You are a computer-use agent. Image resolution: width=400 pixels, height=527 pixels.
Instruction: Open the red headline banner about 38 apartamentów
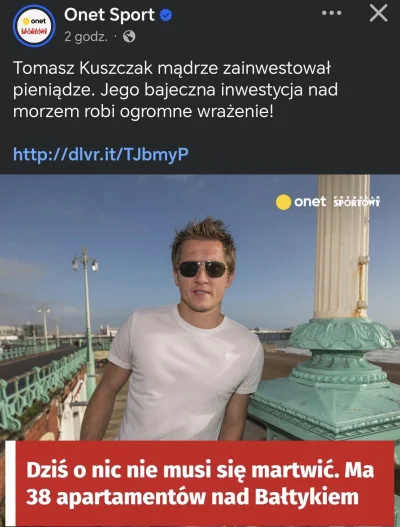200,483
